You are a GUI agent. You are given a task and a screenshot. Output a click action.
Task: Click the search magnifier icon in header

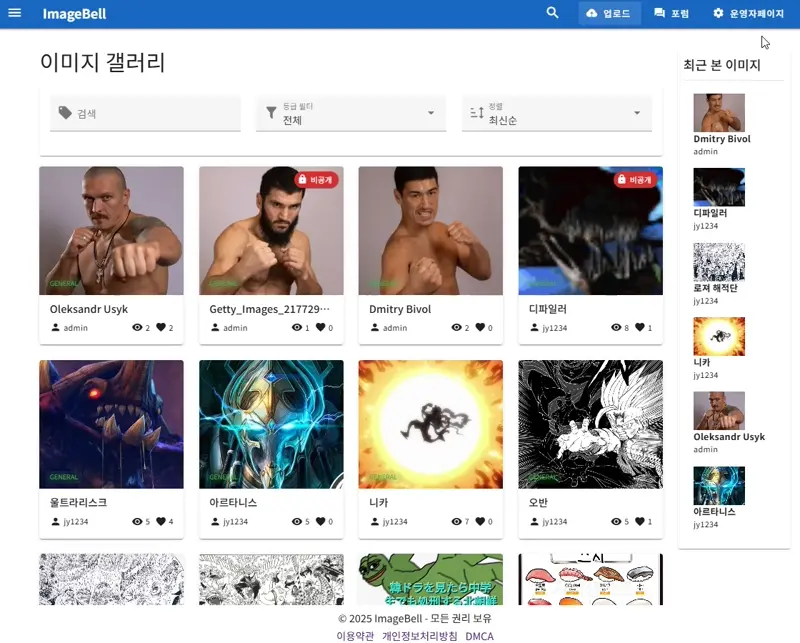point(553,14)
